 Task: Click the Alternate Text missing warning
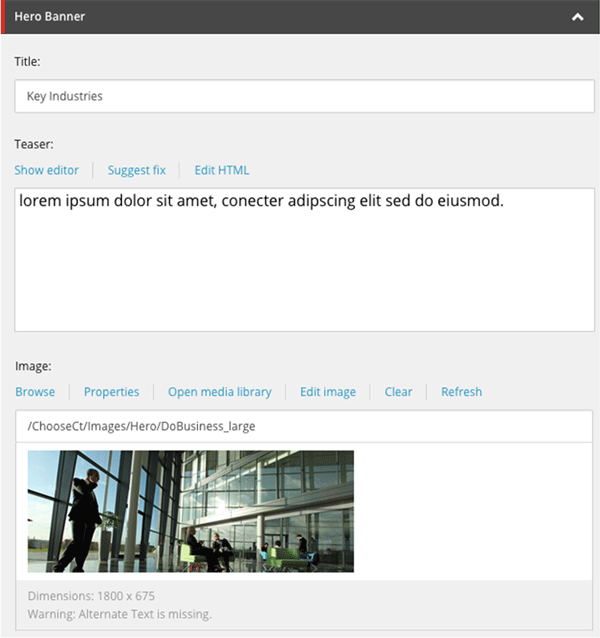[119, 614]
